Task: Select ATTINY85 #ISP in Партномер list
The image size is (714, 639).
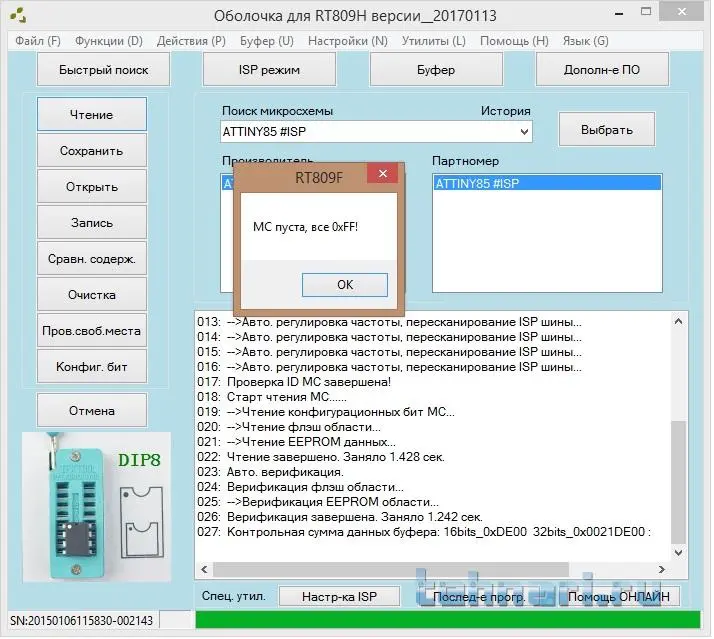Action: coord(547,184)
